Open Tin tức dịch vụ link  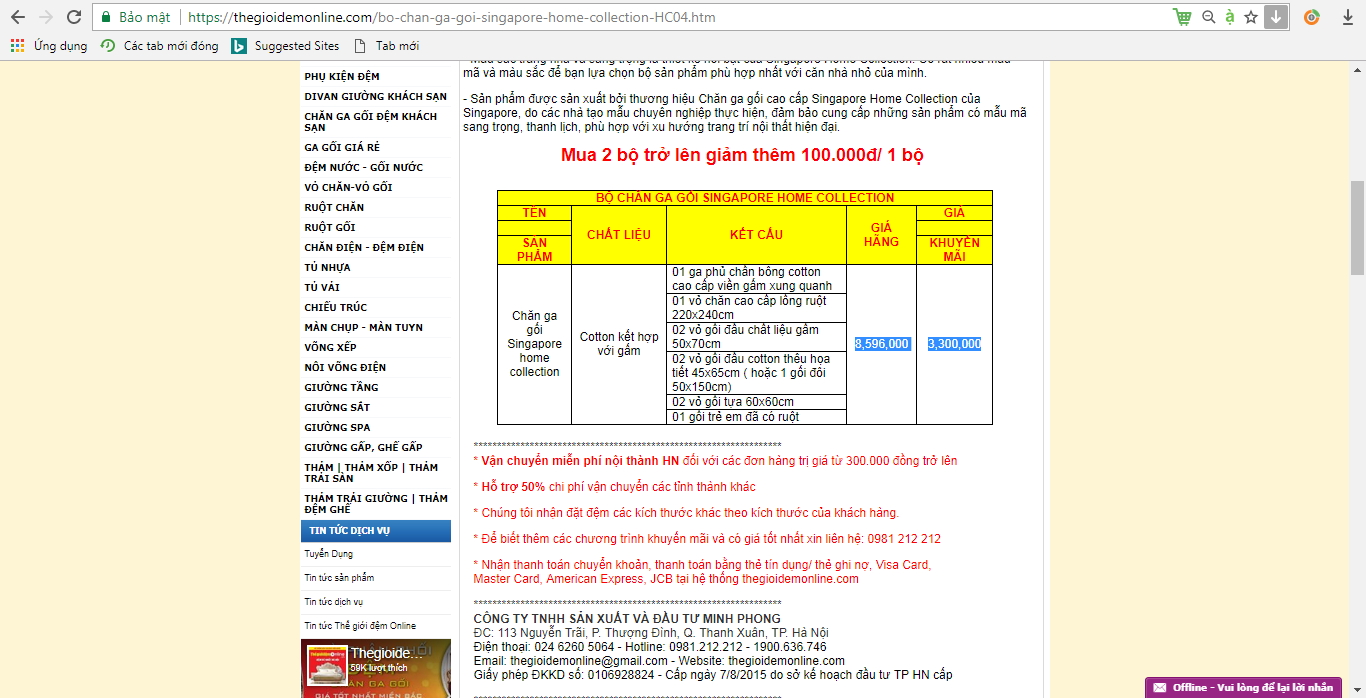point(334,602)
